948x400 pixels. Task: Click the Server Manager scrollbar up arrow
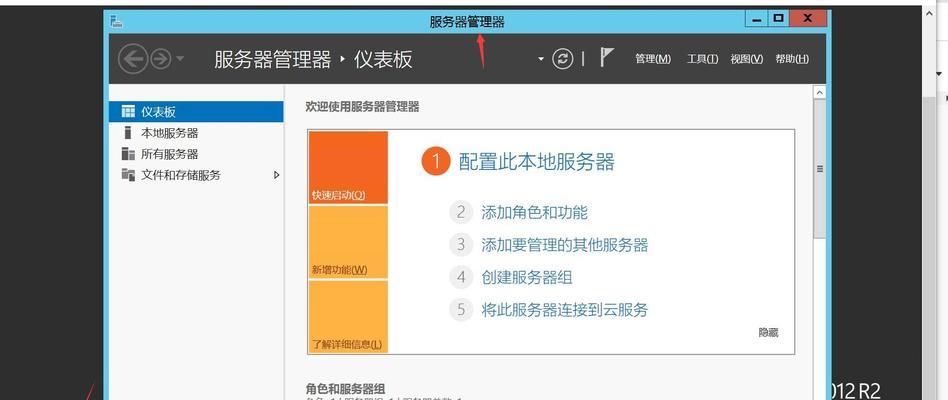click(x=820, y=92)
